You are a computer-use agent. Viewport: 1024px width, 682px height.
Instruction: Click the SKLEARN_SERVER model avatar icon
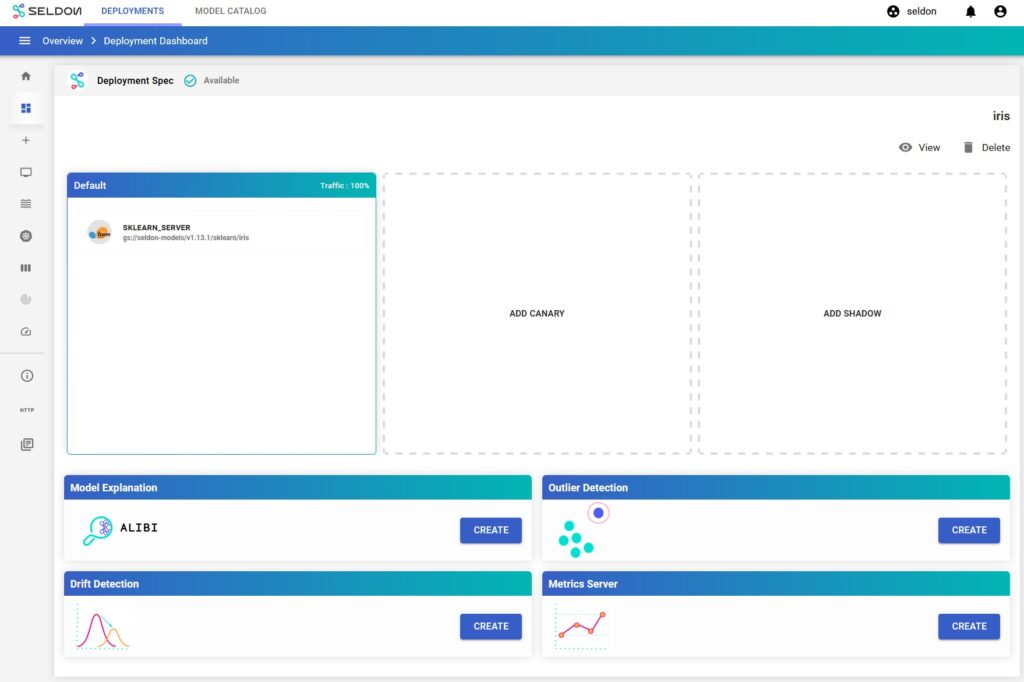(99, 232)
